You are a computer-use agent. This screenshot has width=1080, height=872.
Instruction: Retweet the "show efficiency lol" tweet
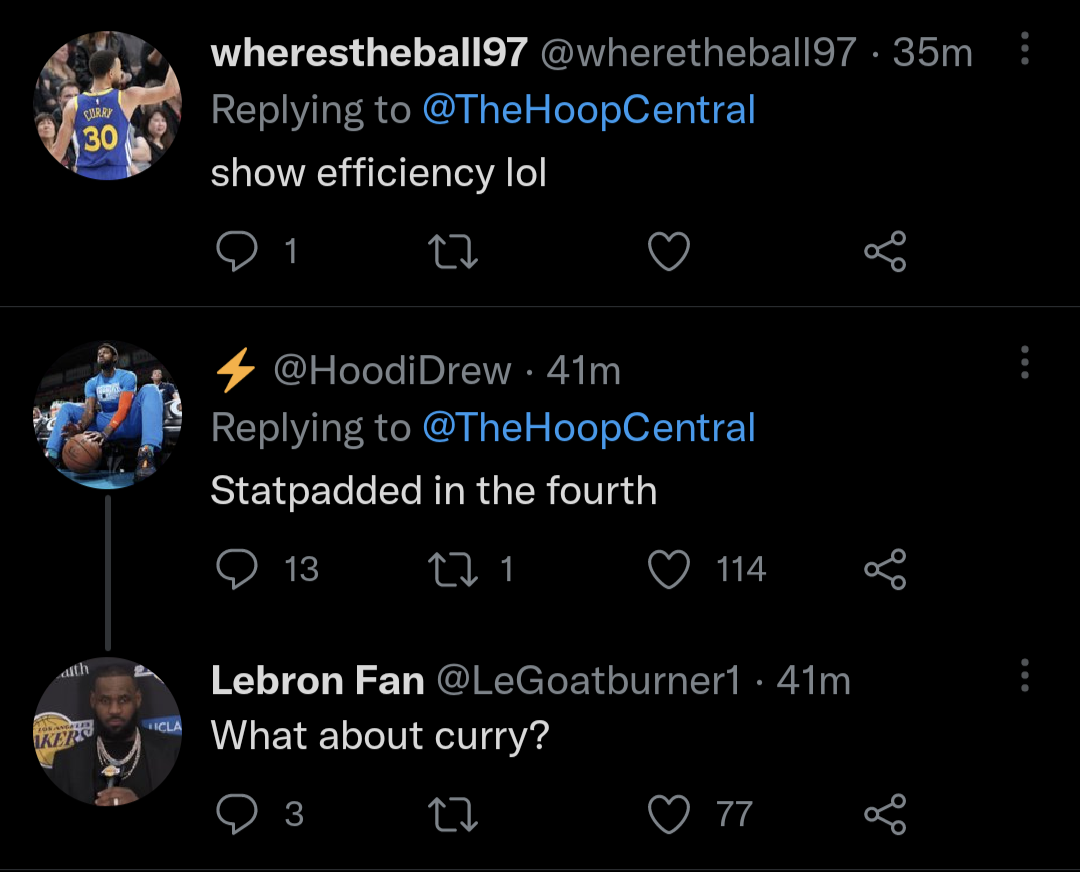click(452, 251)
